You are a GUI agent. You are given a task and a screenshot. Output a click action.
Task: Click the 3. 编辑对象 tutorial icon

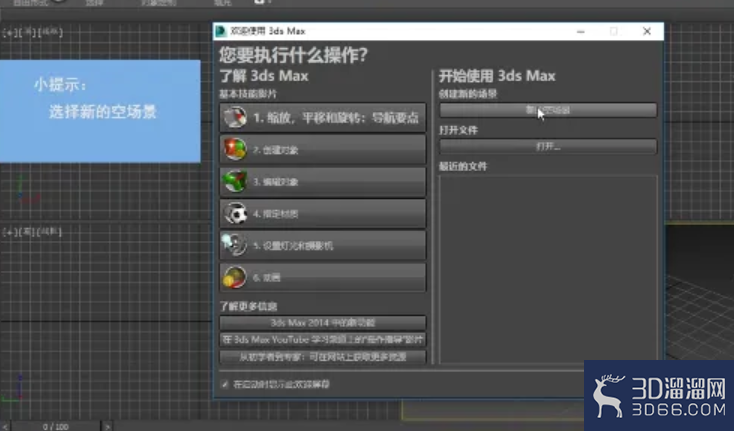tap(235, 182)
